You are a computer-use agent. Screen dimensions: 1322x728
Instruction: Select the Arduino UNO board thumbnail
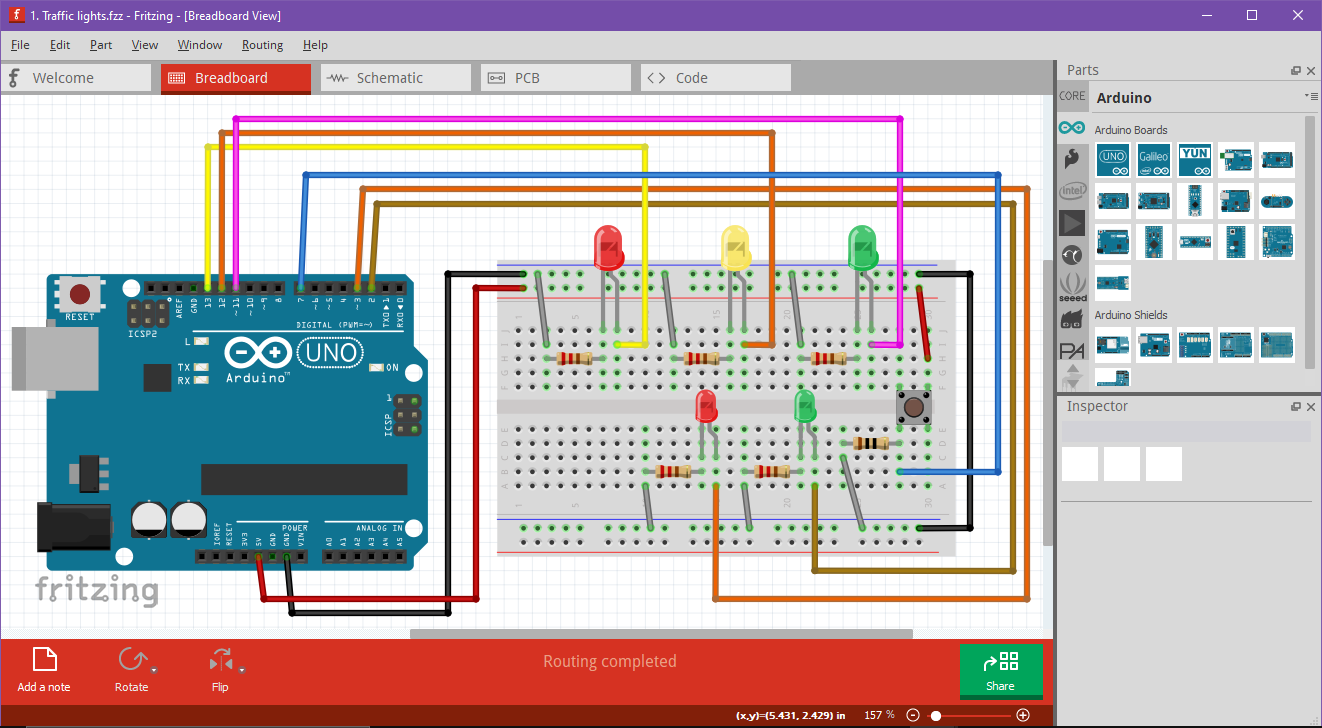(x=1113, y=160)
